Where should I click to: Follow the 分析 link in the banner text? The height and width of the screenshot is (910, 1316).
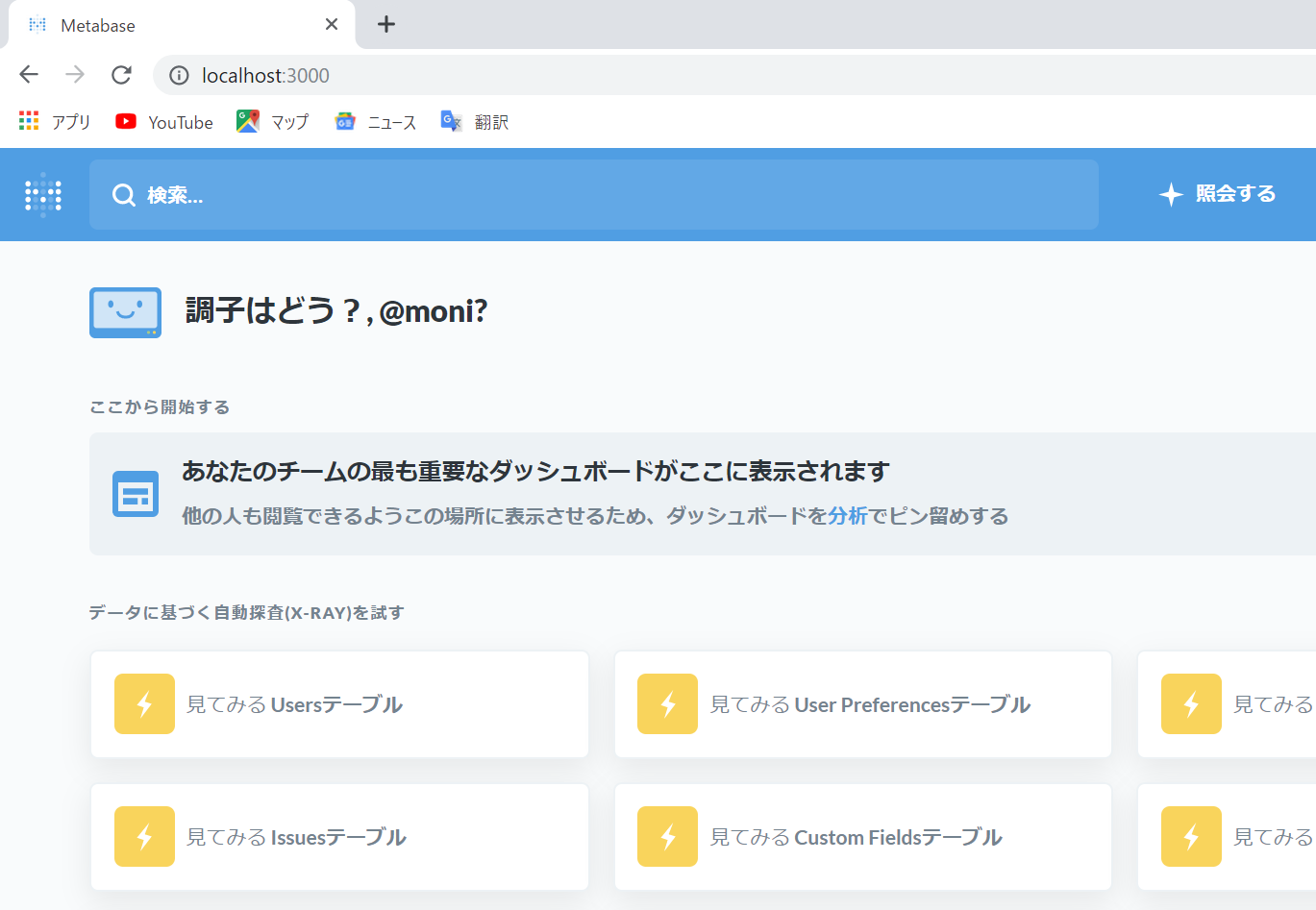pyautogui.click(x=848, y=516)
